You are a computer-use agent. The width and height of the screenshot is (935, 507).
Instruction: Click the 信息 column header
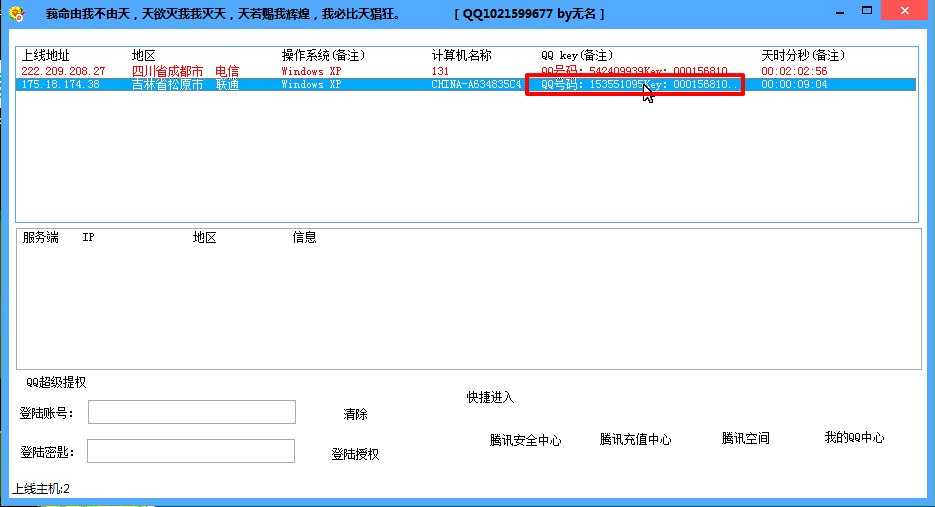point(304,237)
